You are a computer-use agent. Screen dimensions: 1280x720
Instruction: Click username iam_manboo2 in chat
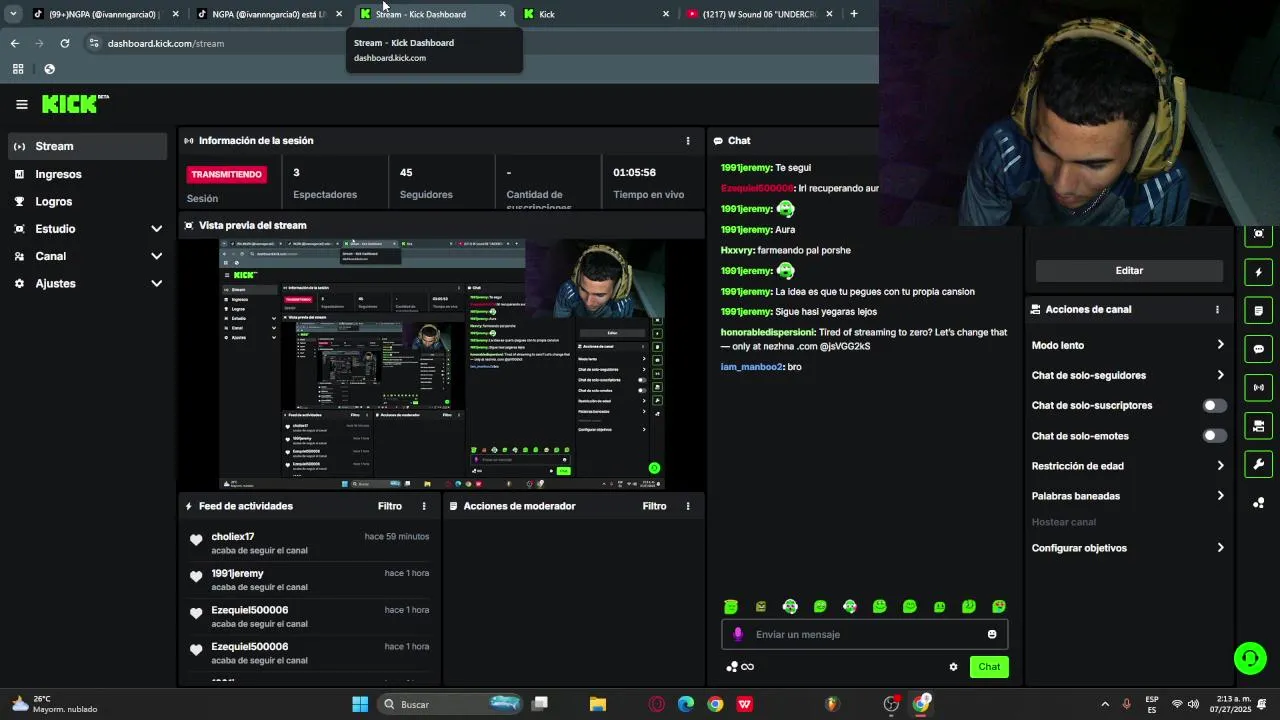[752, 367]
